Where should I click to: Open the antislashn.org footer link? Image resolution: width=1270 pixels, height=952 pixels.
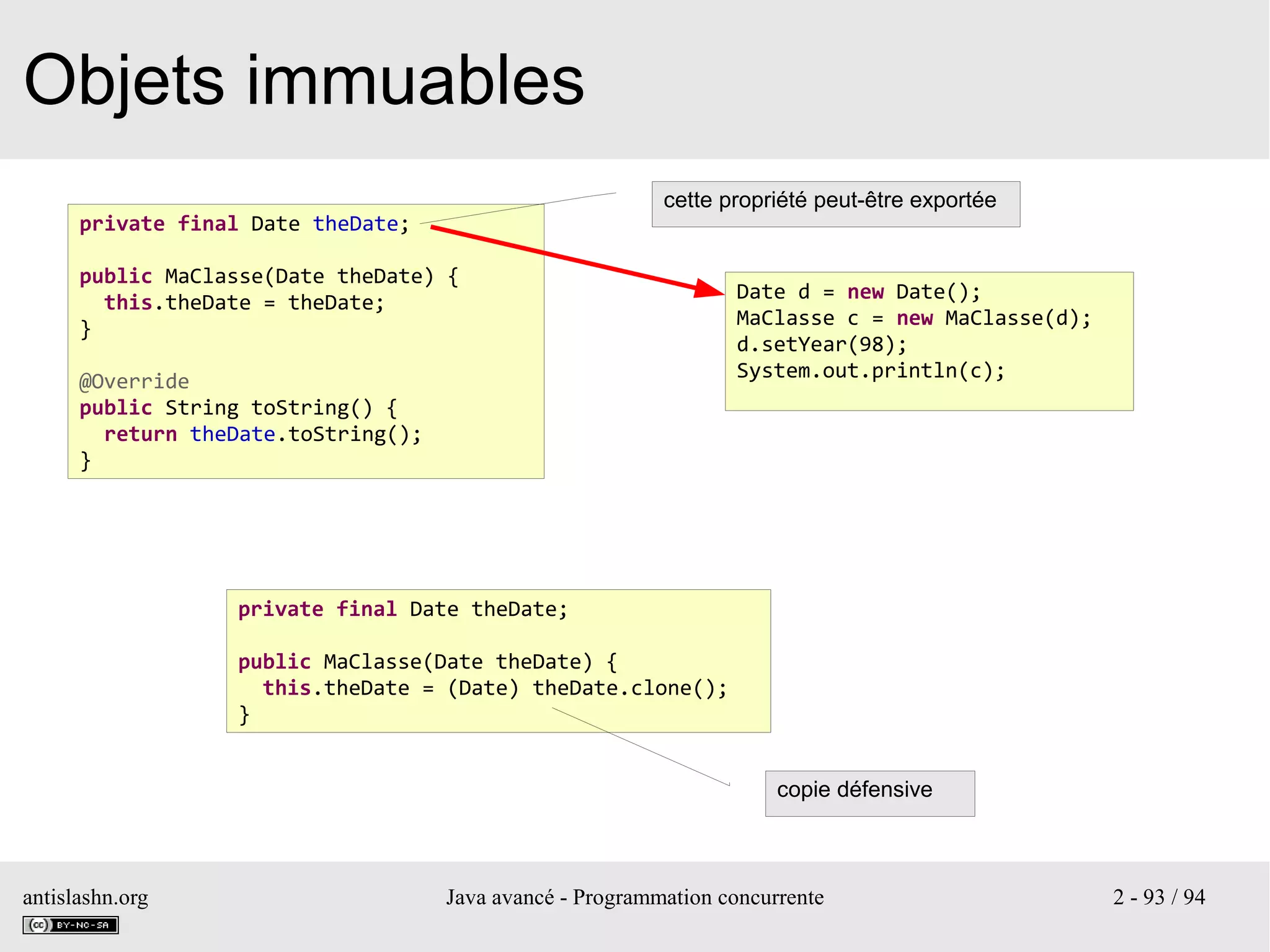[86, 897]
